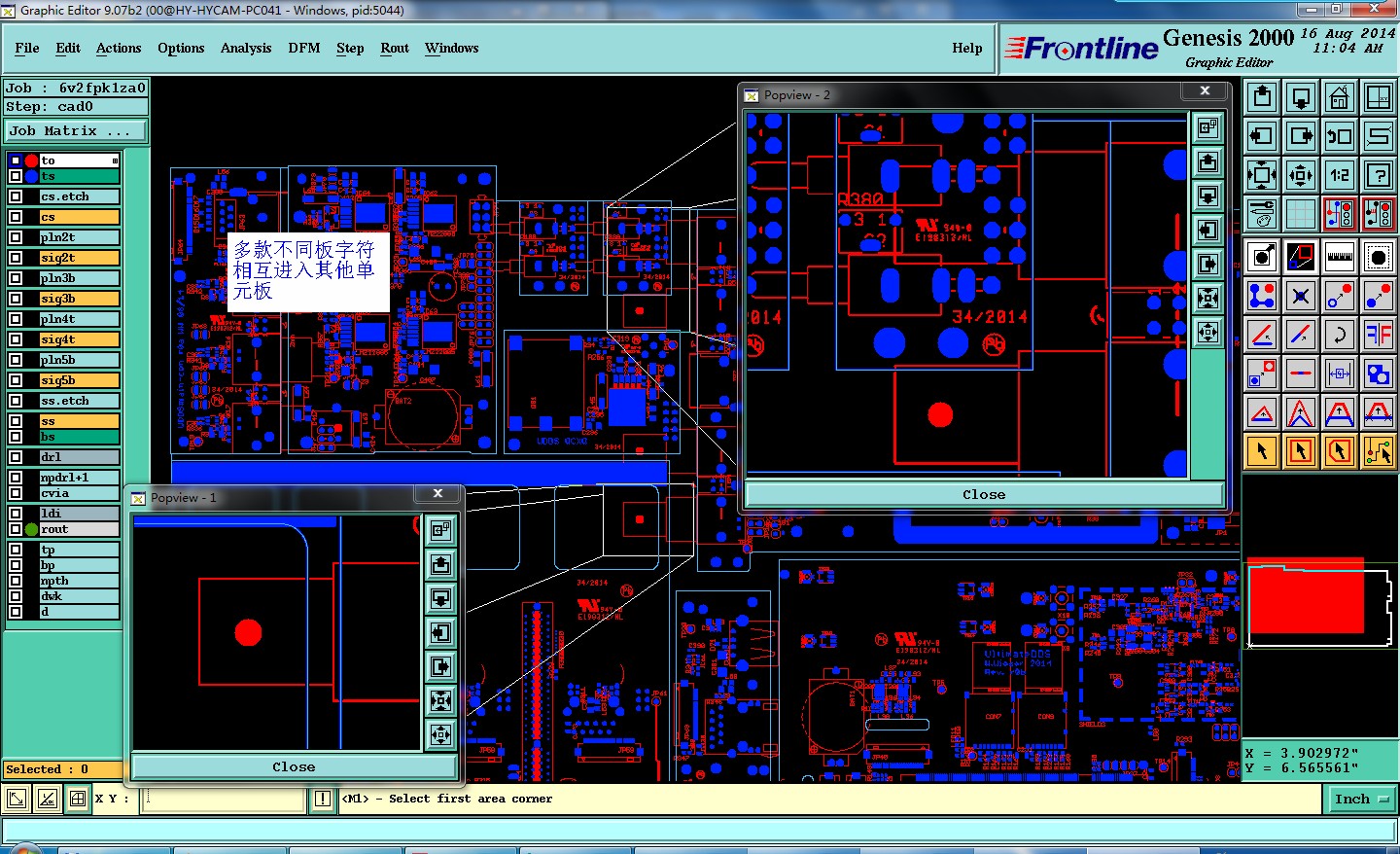The width and height of the screenshot is (1400, 854).
Task: Select the rectangle area select tool
Action: [1301, 450]
